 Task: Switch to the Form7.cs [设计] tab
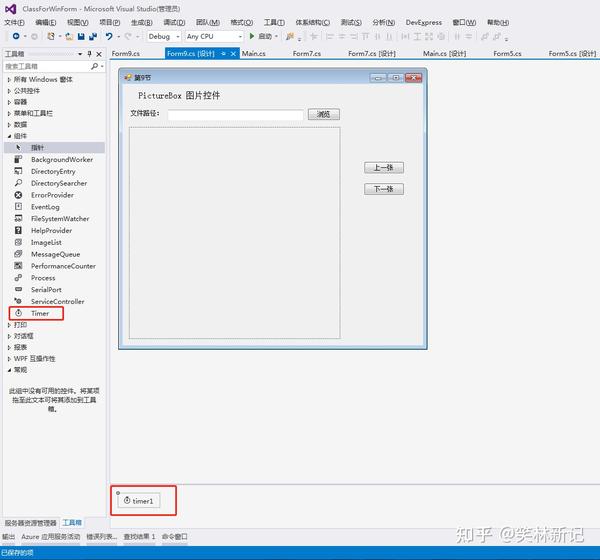coord(372,54)
